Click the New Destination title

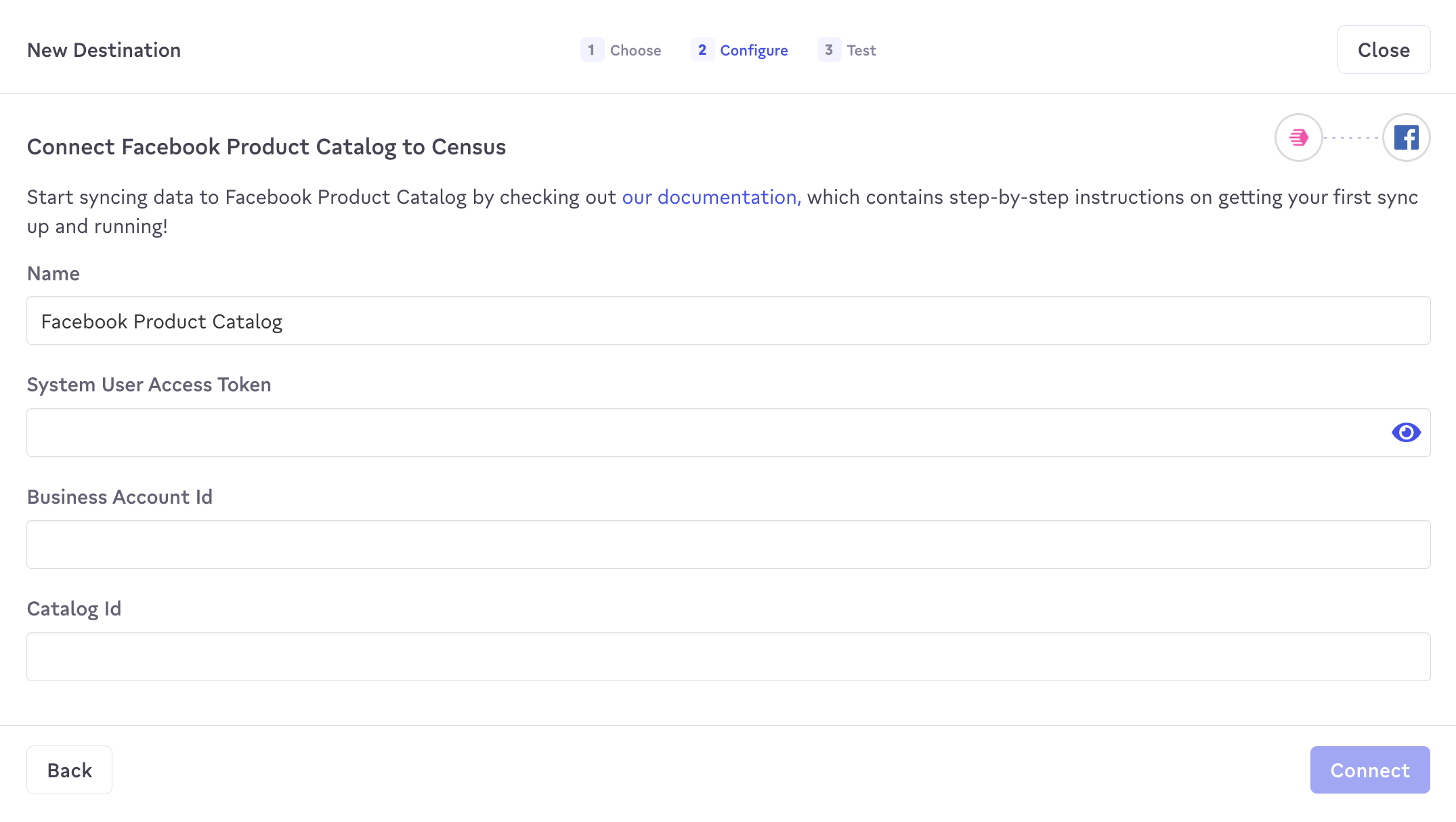[104, 50]
